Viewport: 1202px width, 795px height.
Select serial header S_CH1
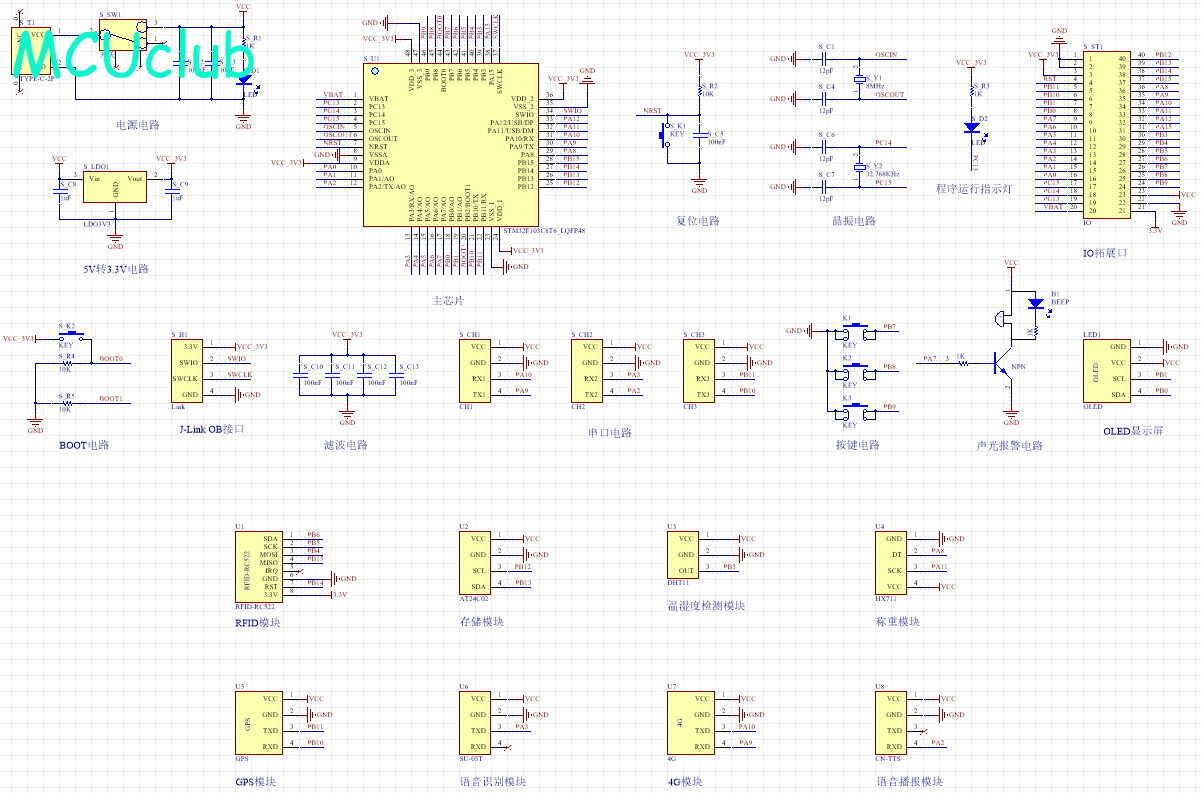(x=477, y=371)
